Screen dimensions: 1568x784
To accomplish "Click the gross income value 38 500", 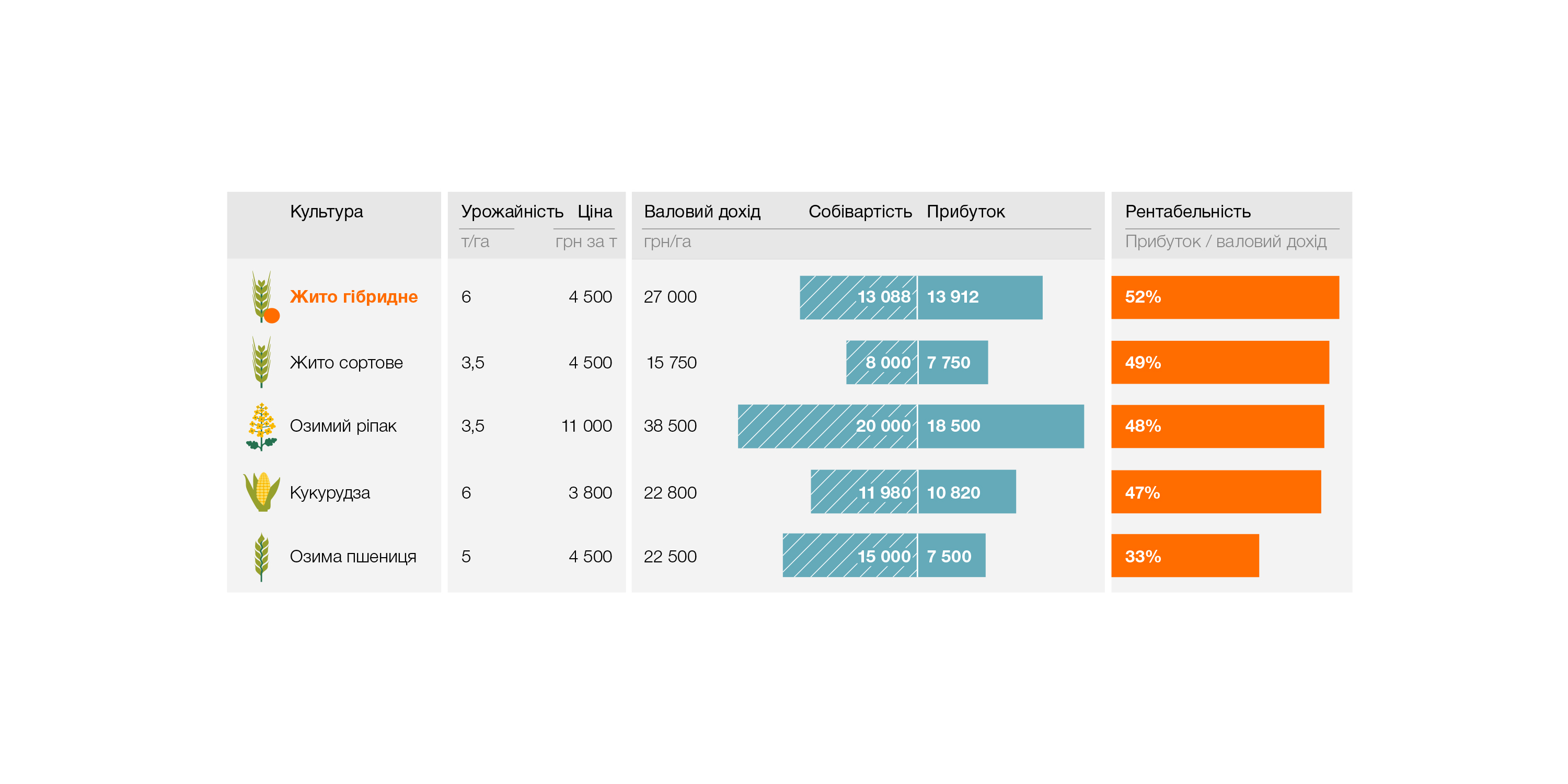I will 670,425.
